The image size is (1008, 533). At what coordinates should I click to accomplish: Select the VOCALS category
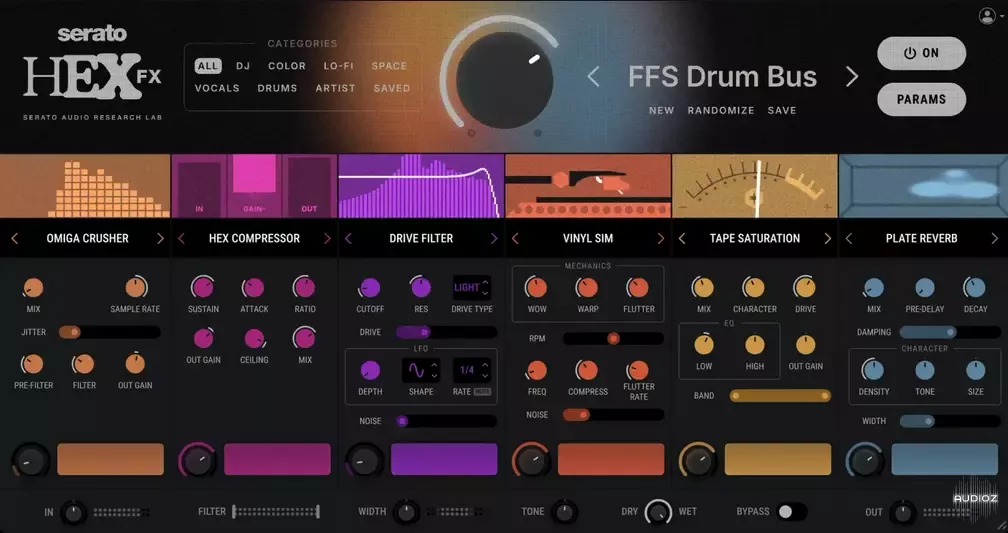pos(217,88)
